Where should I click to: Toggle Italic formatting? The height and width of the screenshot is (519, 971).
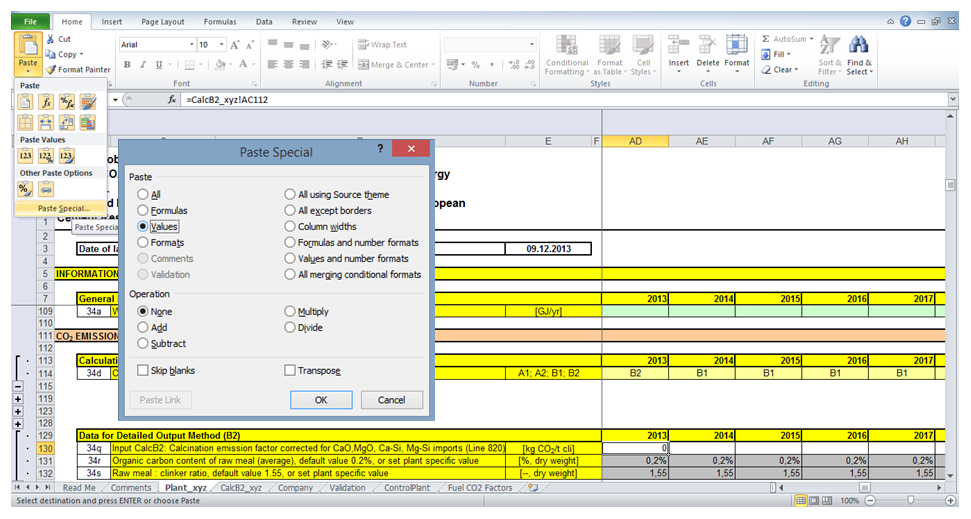click(x=143, y=64)
